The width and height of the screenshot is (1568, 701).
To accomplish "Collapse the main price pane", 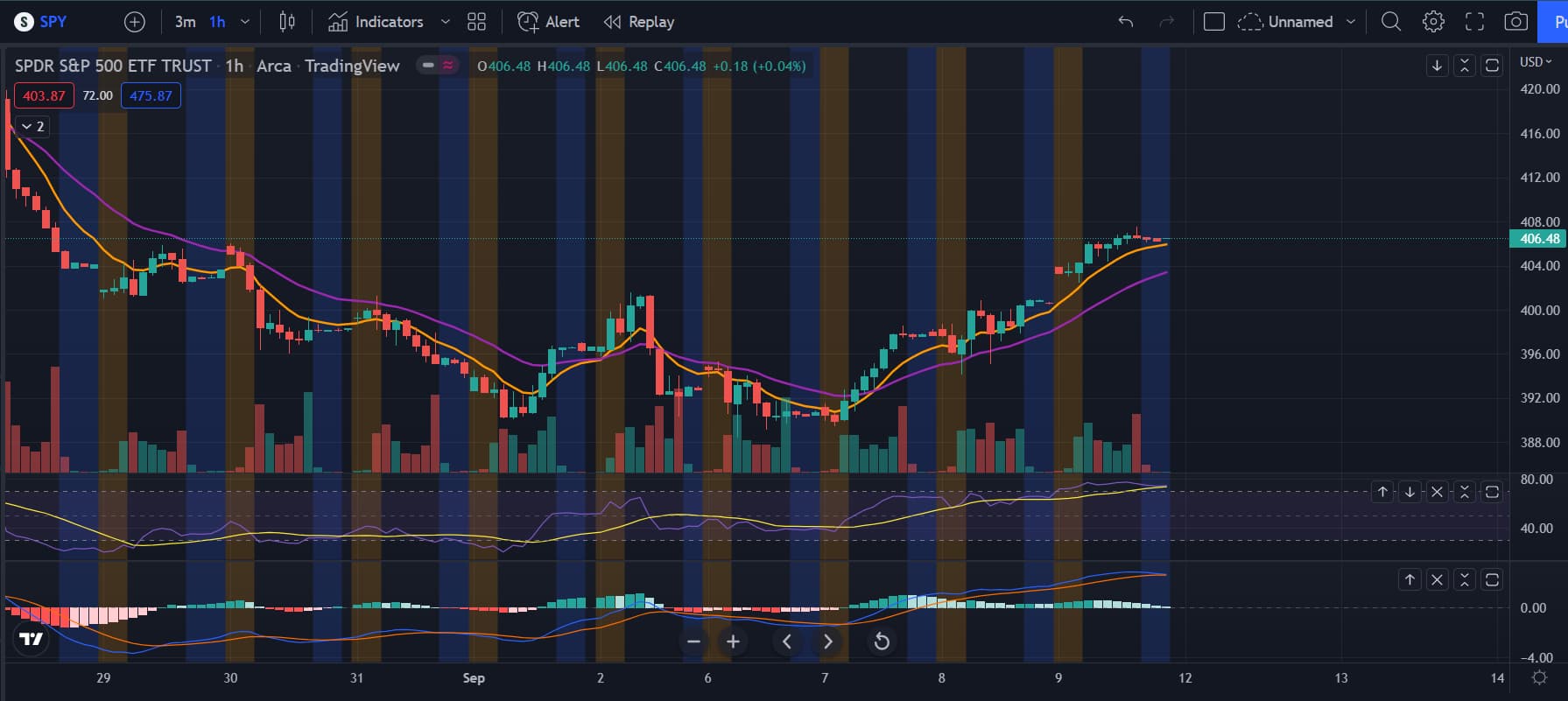I will point(1465,66).
